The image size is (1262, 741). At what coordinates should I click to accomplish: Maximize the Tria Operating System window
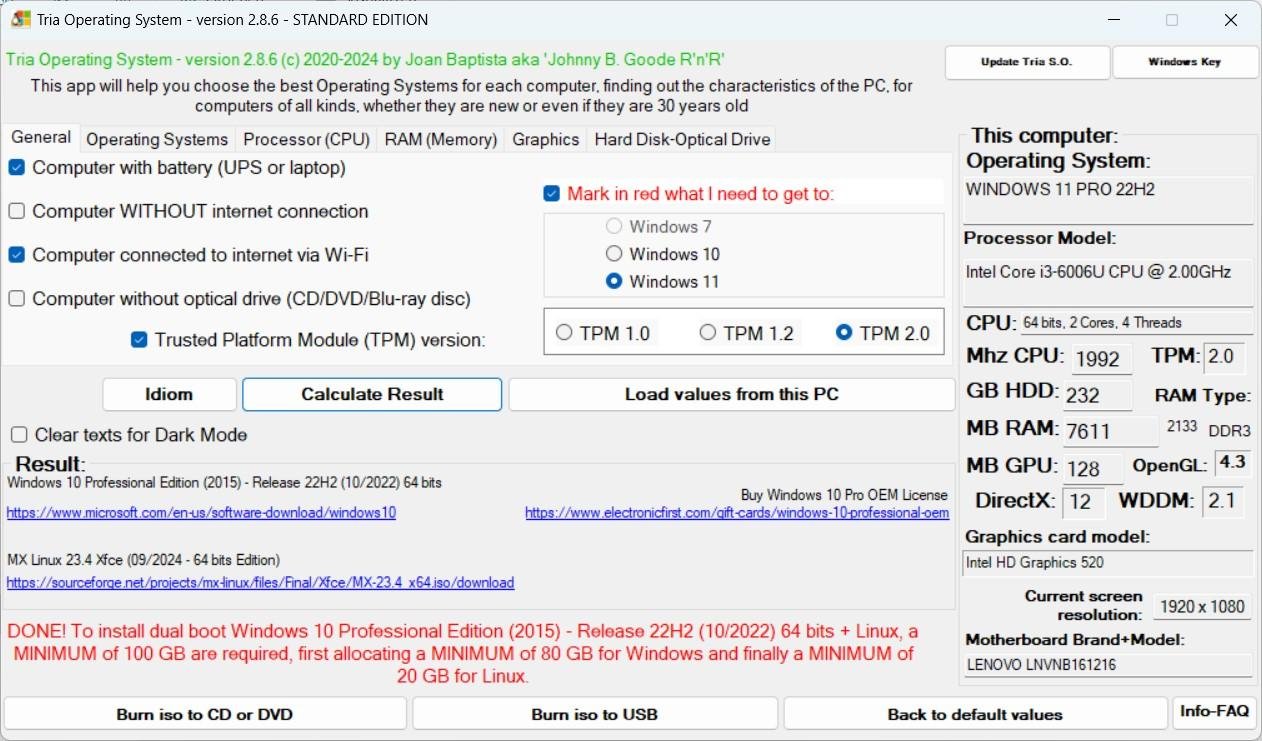tap(1172, 20)
